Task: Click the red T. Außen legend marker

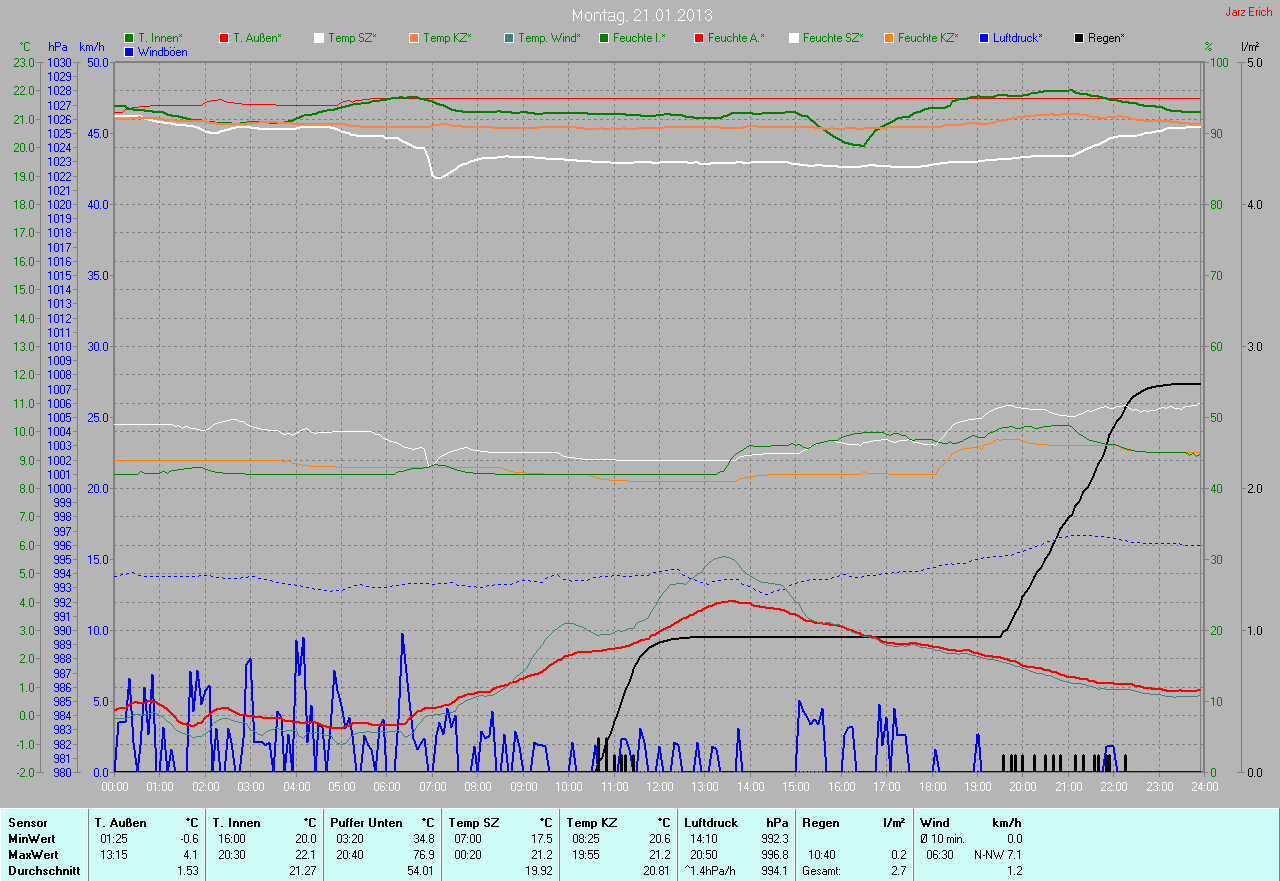Action: coord(224,38)
